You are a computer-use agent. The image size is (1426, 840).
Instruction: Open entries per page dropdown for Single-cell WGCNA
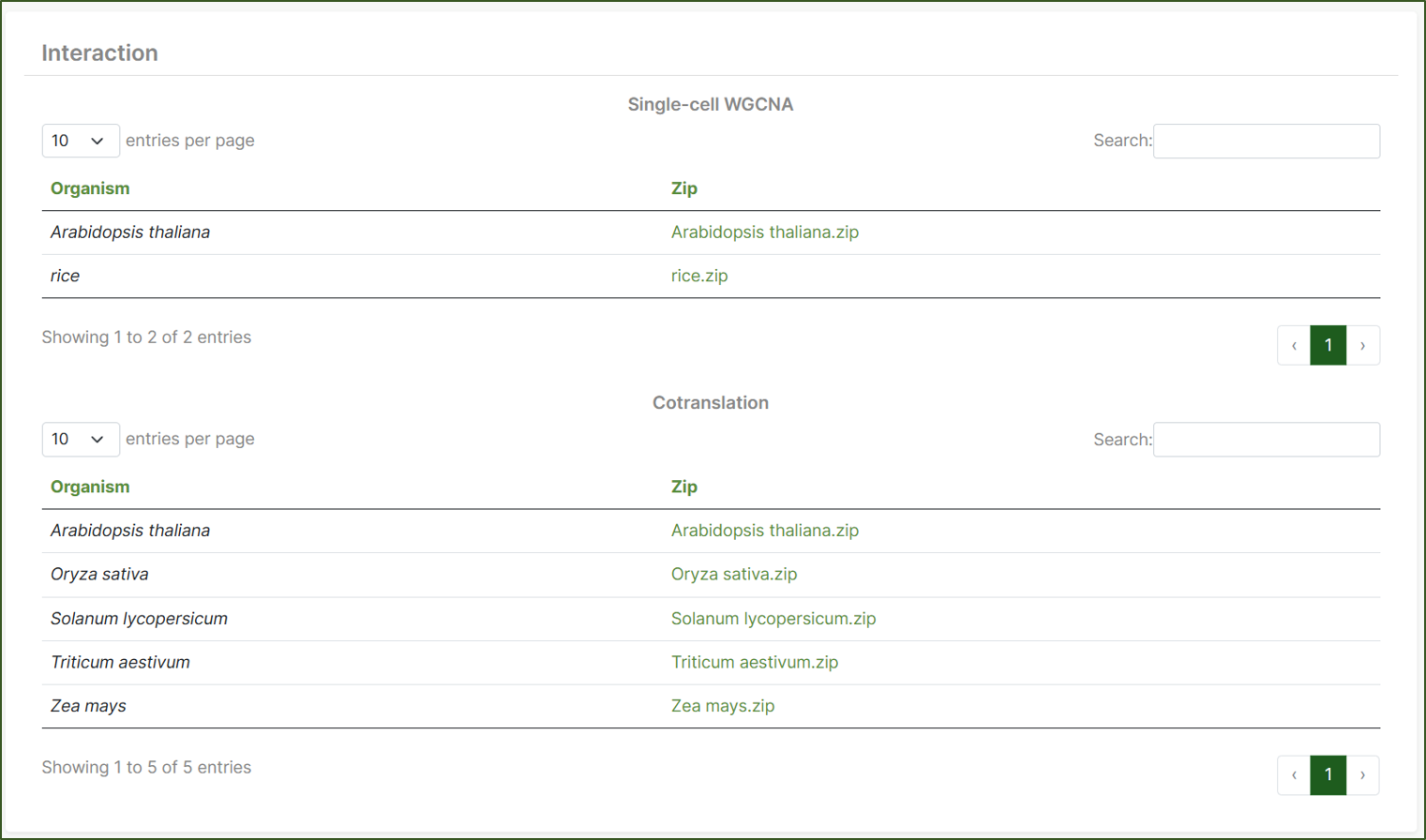click(80, 141)
